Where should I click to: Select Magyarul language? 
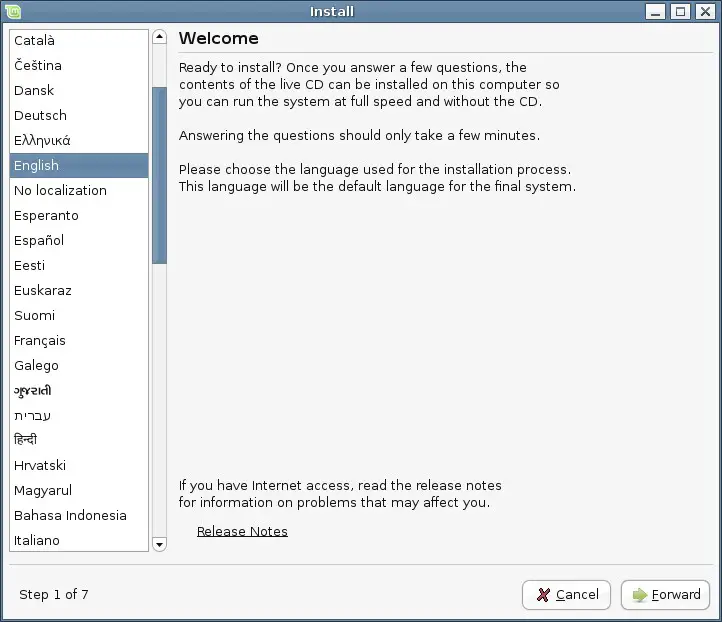coord(79,491)
